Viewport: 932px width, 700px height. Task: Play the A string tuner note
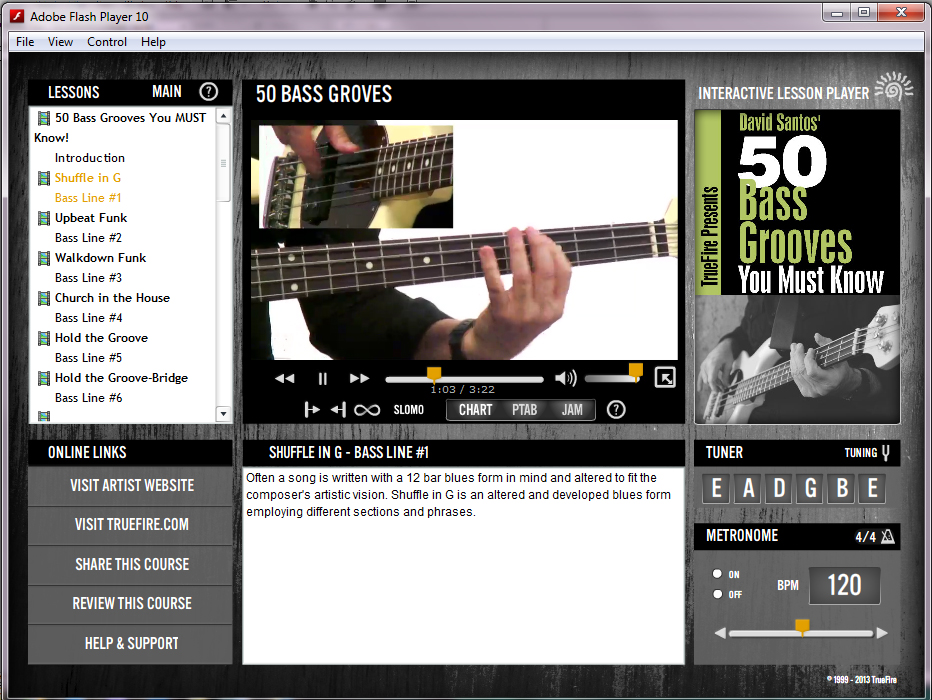[748, 488]
